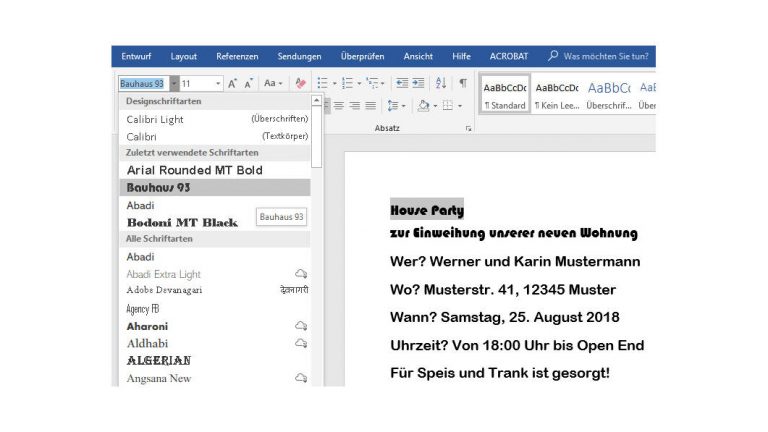Click the 'Was möchten Sie tun?' search field

[x=605, y=56]
